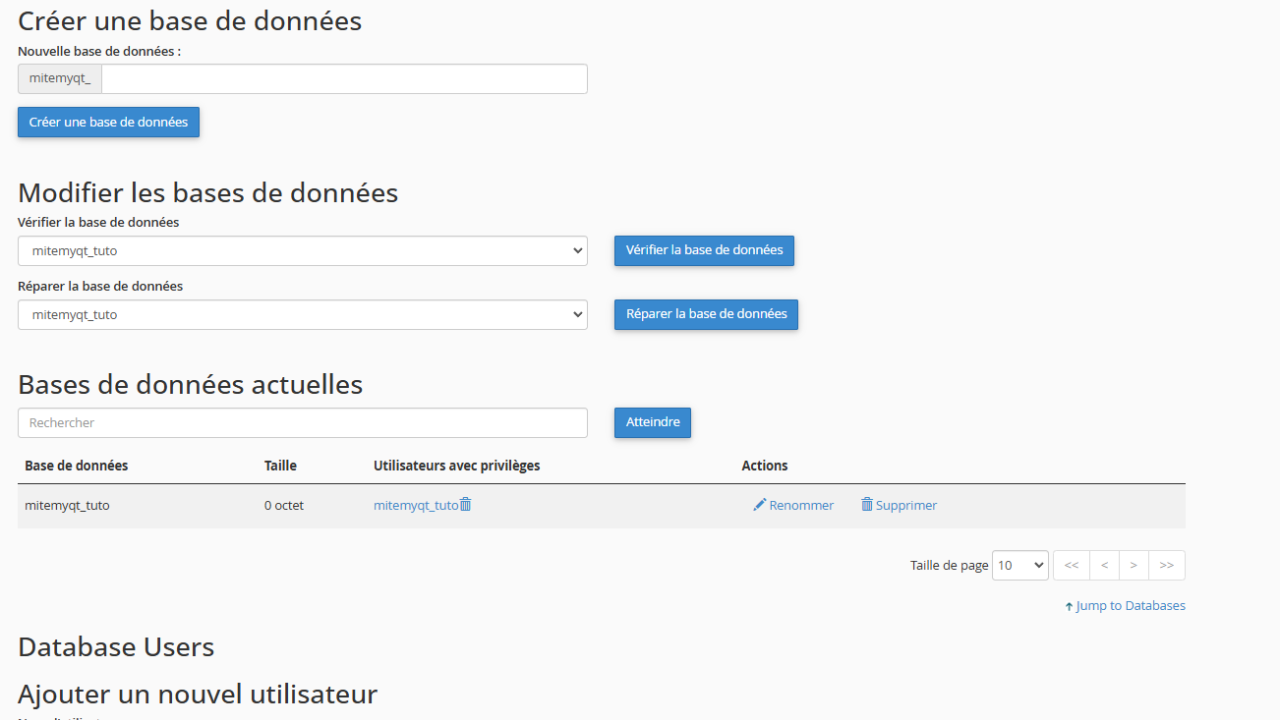
Task: Open the mitemyqt_tuto user privileges link
Action: coord(416,505)
